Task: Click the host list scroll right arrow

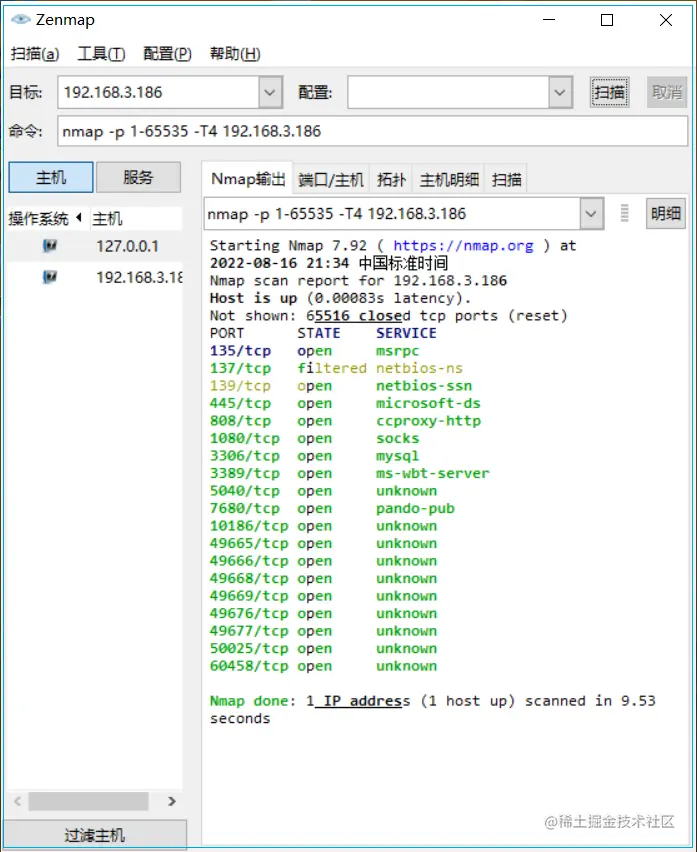Action: click(x=172, y=801)
